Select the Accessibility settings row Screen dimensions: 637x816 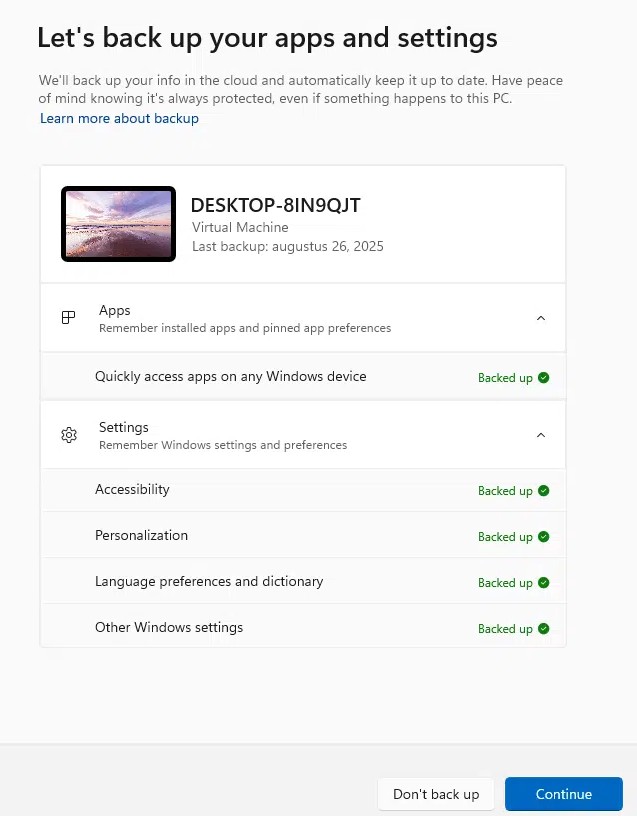coord(132,489)
